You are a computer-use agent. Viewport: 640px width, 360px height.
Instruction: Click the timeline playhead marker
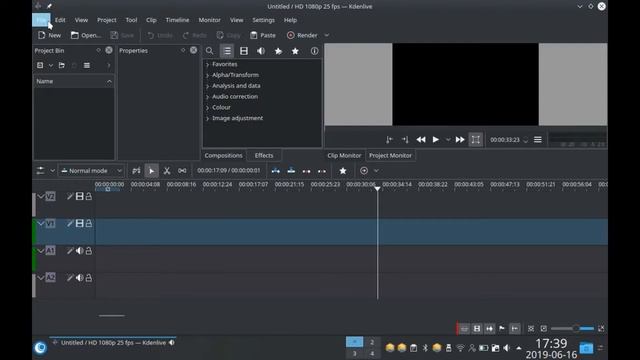click(x=378, y=188)
